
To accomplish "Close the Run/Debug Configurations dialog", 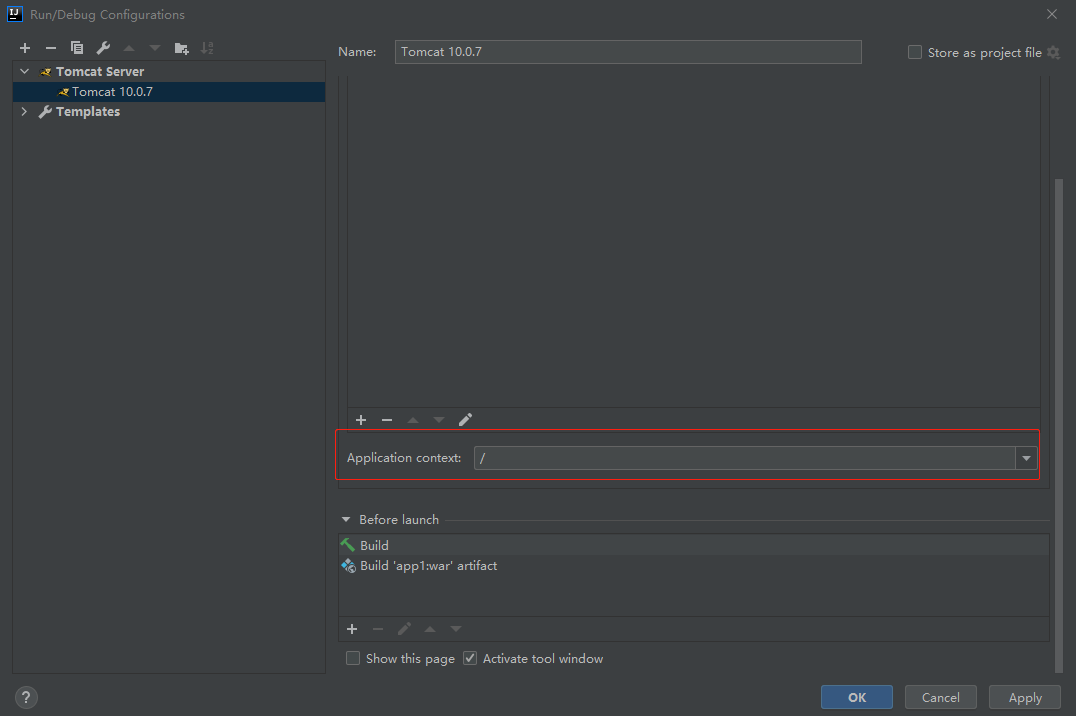I will tap(1052, 14).
